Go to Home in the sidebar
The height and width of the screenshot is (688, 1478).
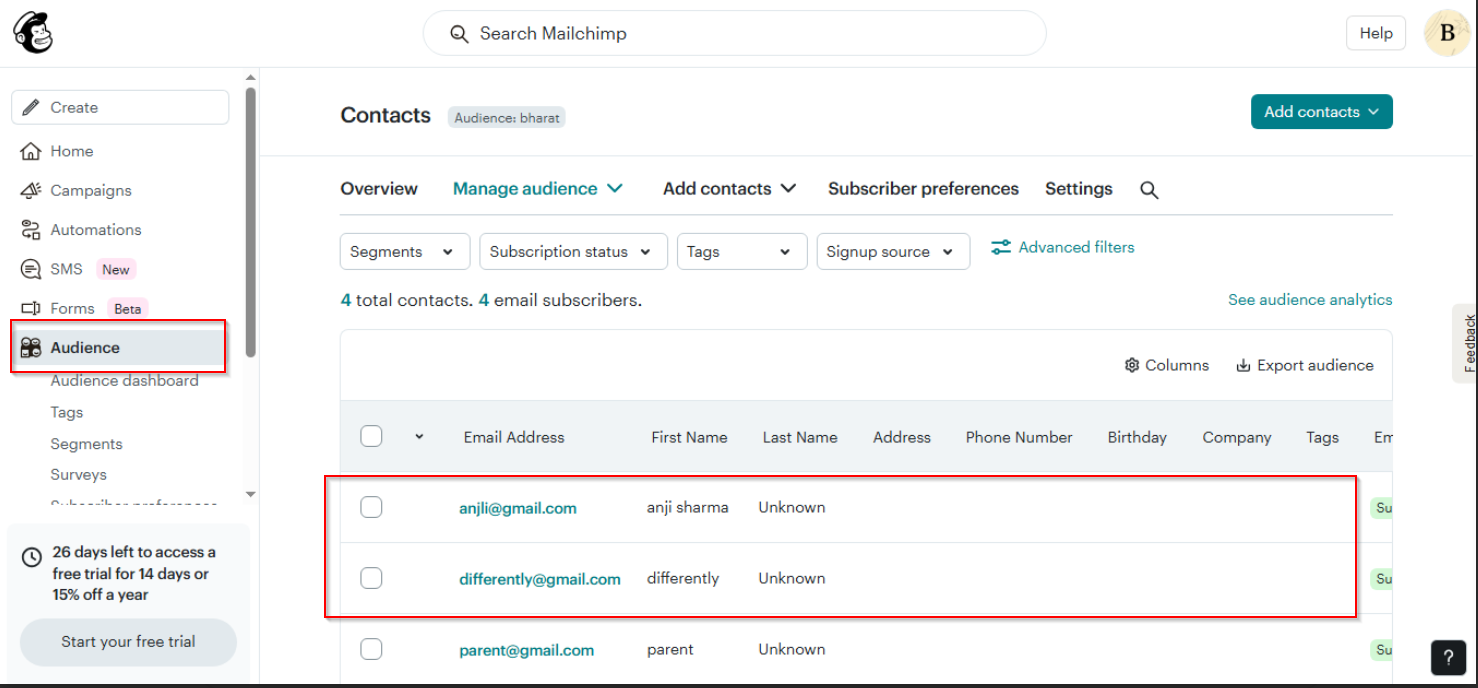click(72, 151)
